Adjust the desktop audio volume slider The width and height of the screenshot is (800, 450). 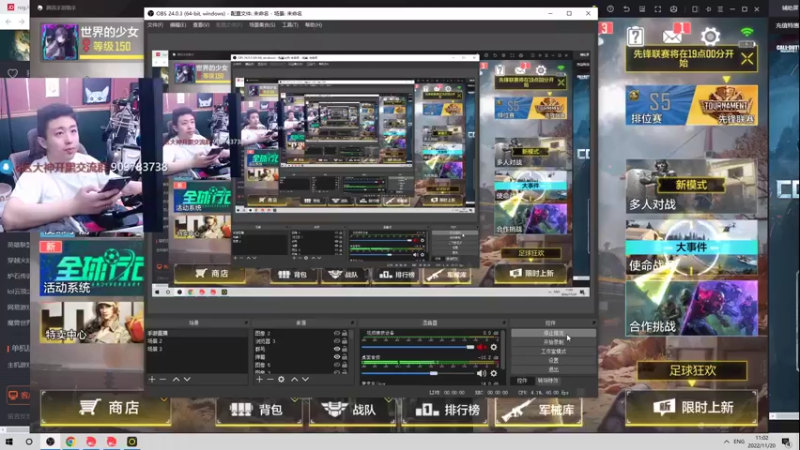(418, 373)
